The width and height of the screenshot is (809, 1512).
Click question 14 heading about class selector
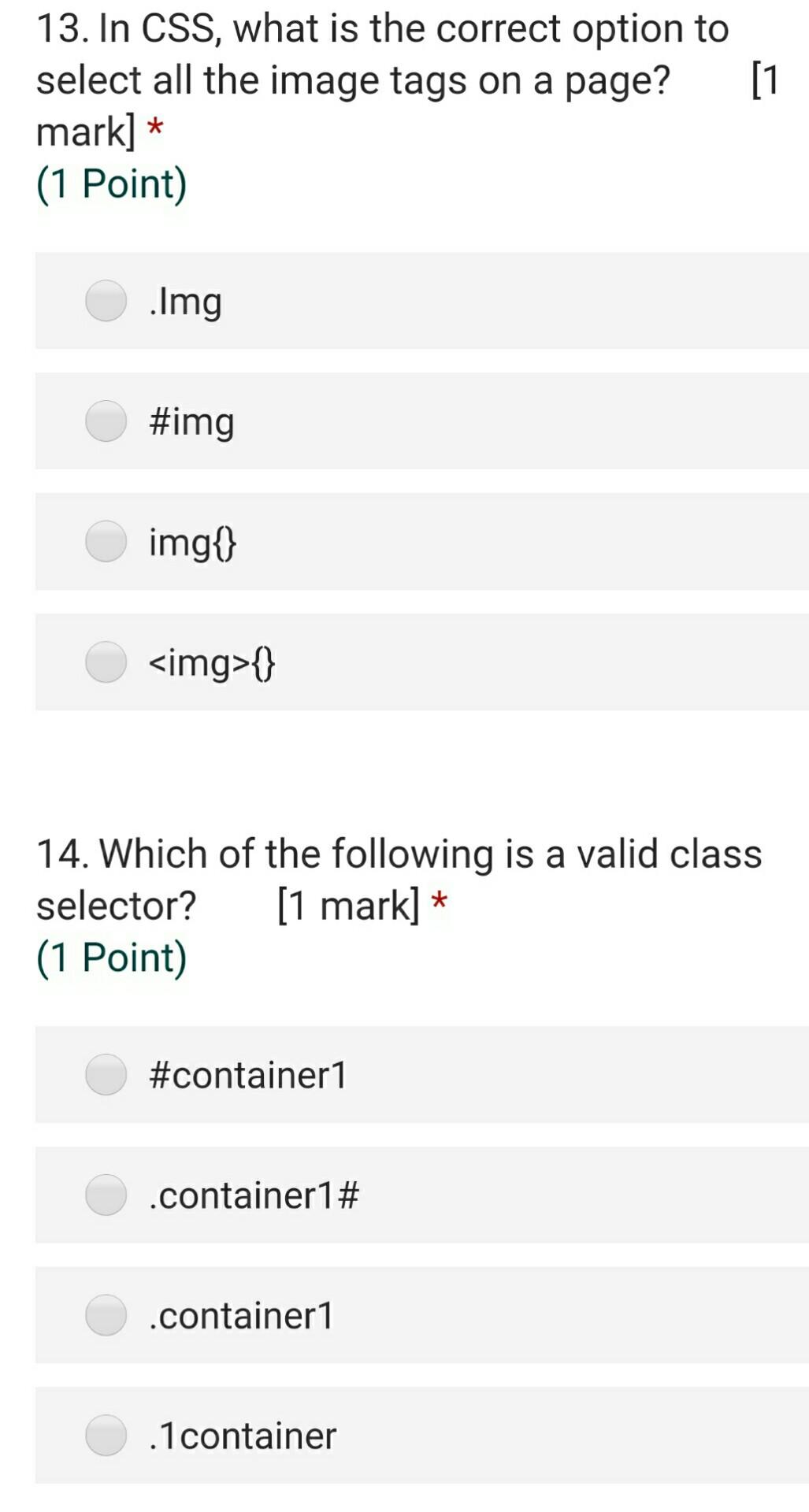(399, 880)
